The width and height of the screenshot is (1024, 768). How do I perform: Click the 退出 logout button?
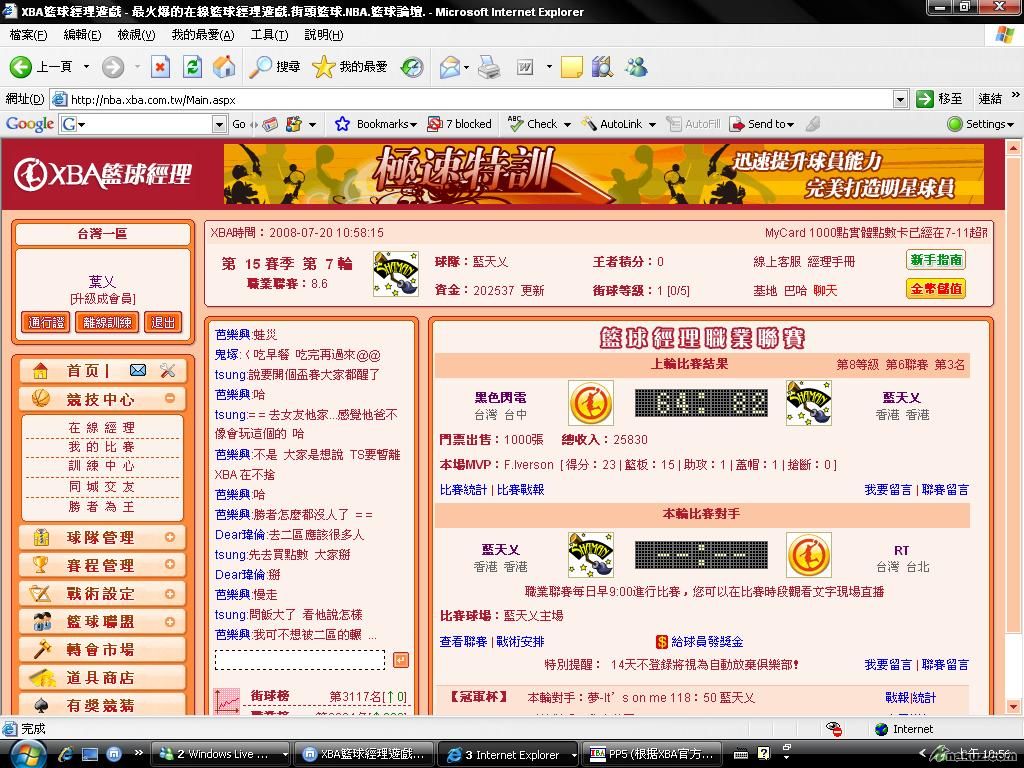[163, 322]
